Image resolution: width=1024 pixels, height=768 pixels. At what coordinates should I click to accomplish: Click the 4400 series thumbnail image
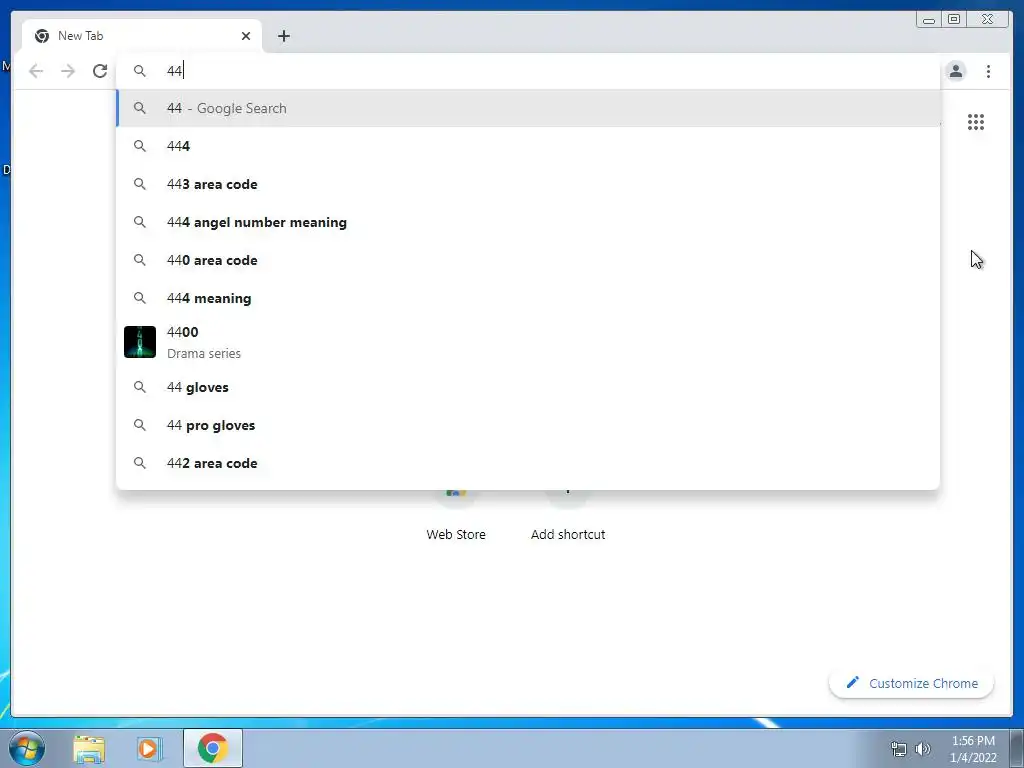(140, 342)
